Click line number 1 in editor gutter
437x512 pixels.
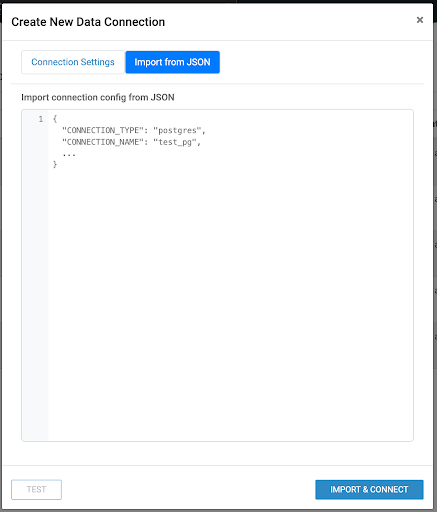point(41,119)
